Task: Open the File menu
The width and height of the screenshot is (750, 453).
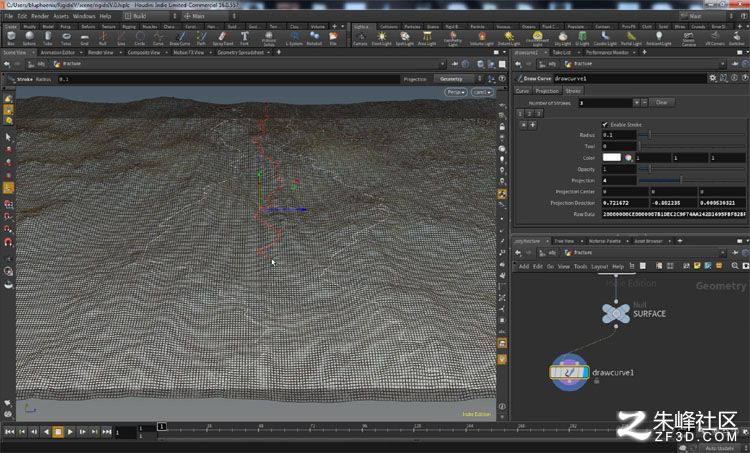Action: [x=9, y=16]
